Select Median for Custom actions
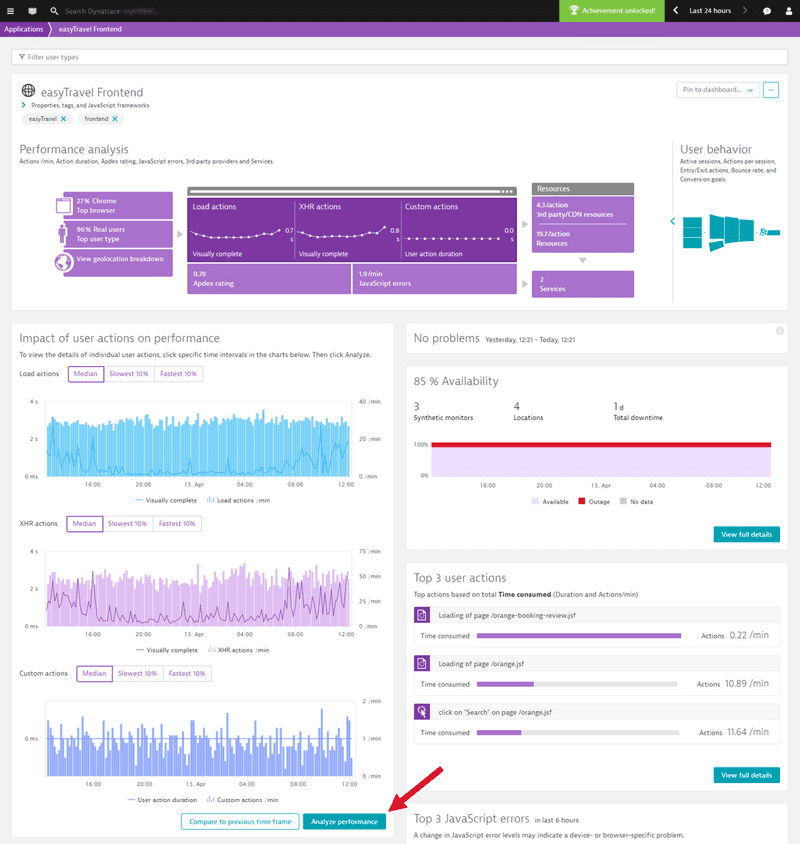 pos(94,673)
